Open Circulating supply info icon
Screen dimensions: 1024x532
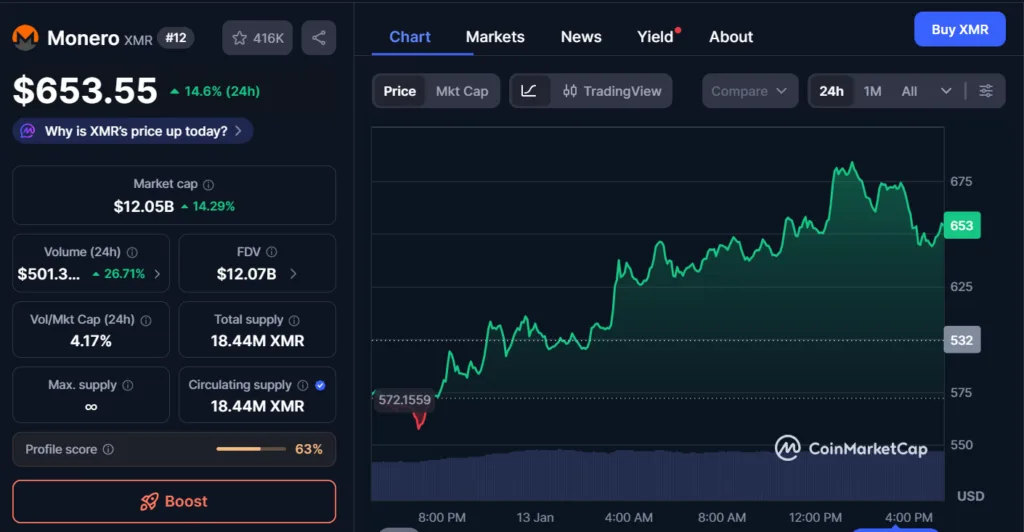303,385
